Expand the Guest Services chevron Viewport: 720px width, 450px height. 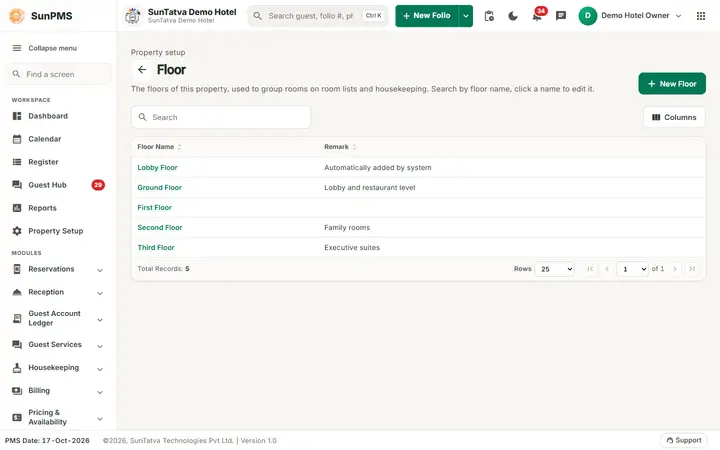(100, 346)
